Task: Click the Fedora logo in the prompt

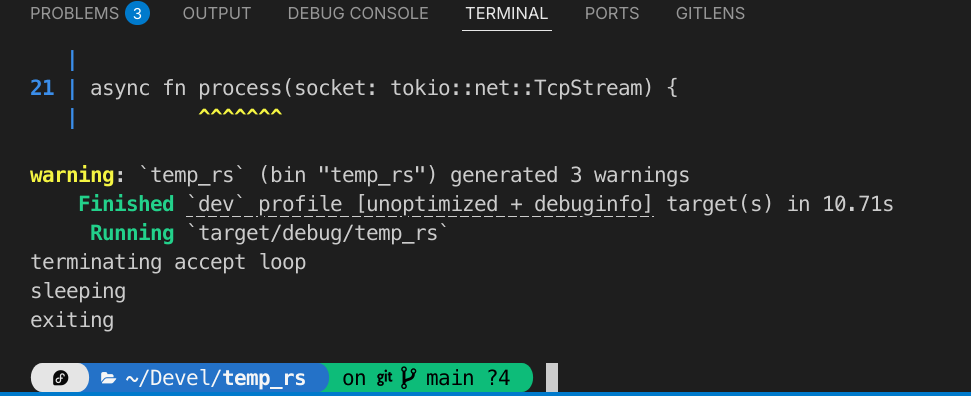Action: 61,377
